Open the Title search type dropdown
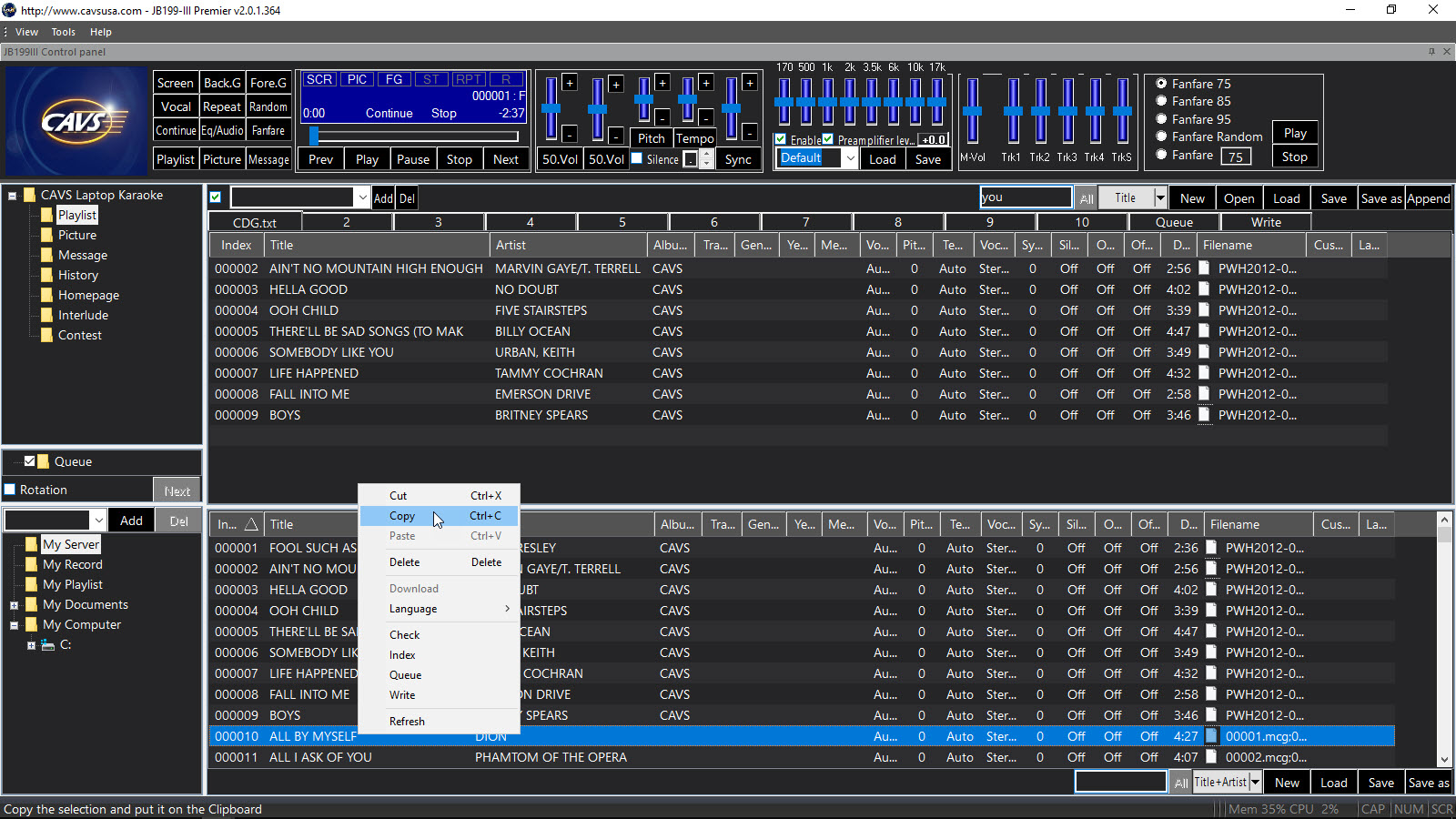 1160,197
